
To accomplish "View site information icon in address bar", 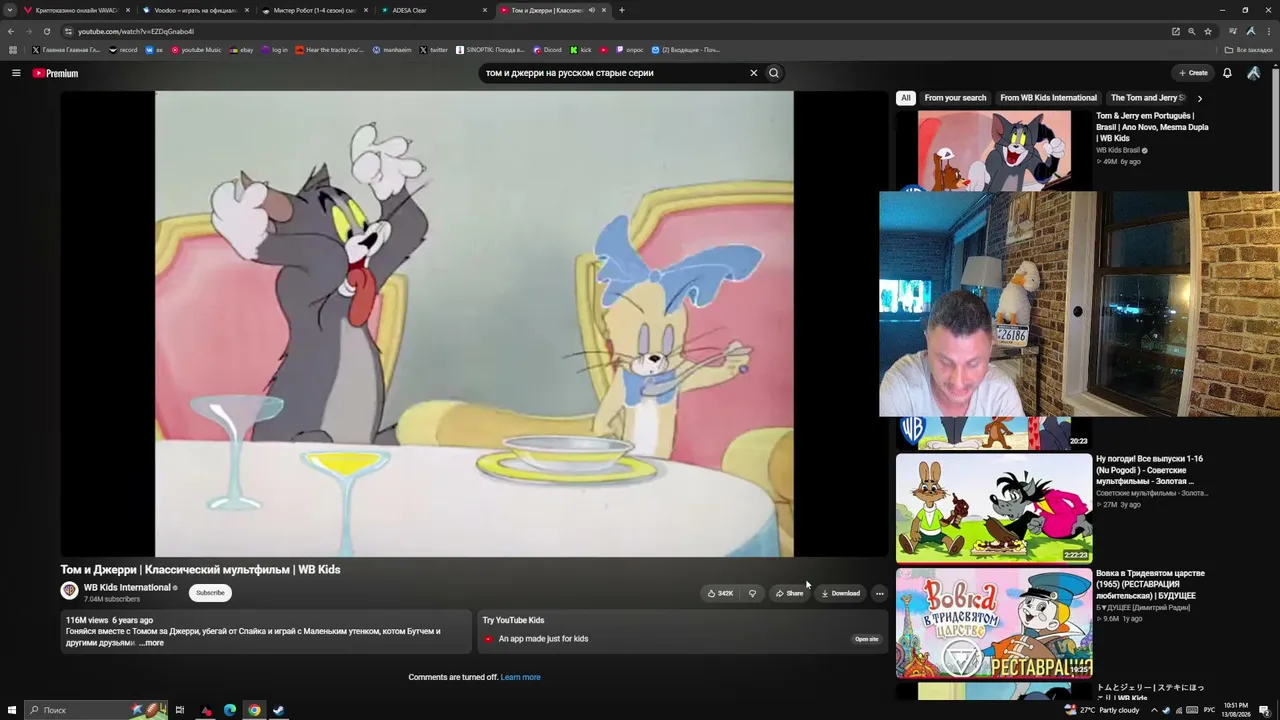I will coord(67,31).
